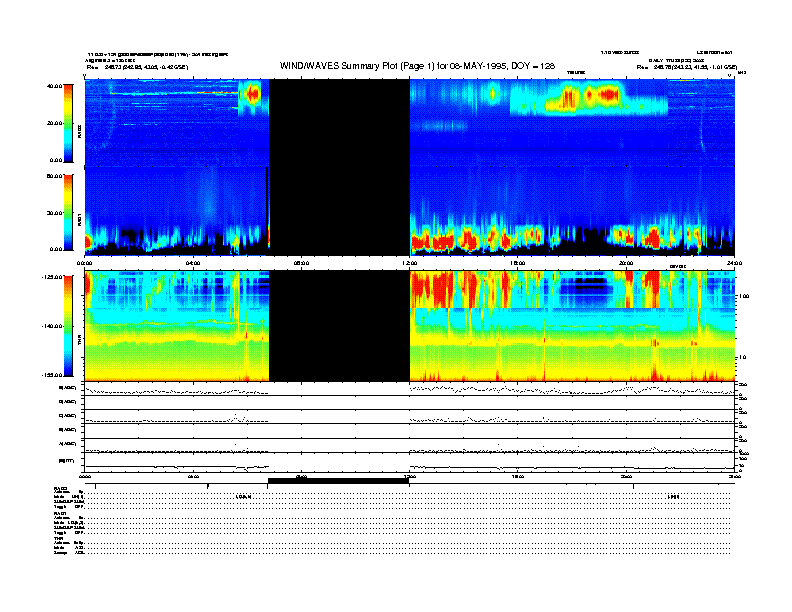This screenshot has width=792, height=612.
Task: Click the WIND/WAVES Summary Plot title
Action: point(417,66)
